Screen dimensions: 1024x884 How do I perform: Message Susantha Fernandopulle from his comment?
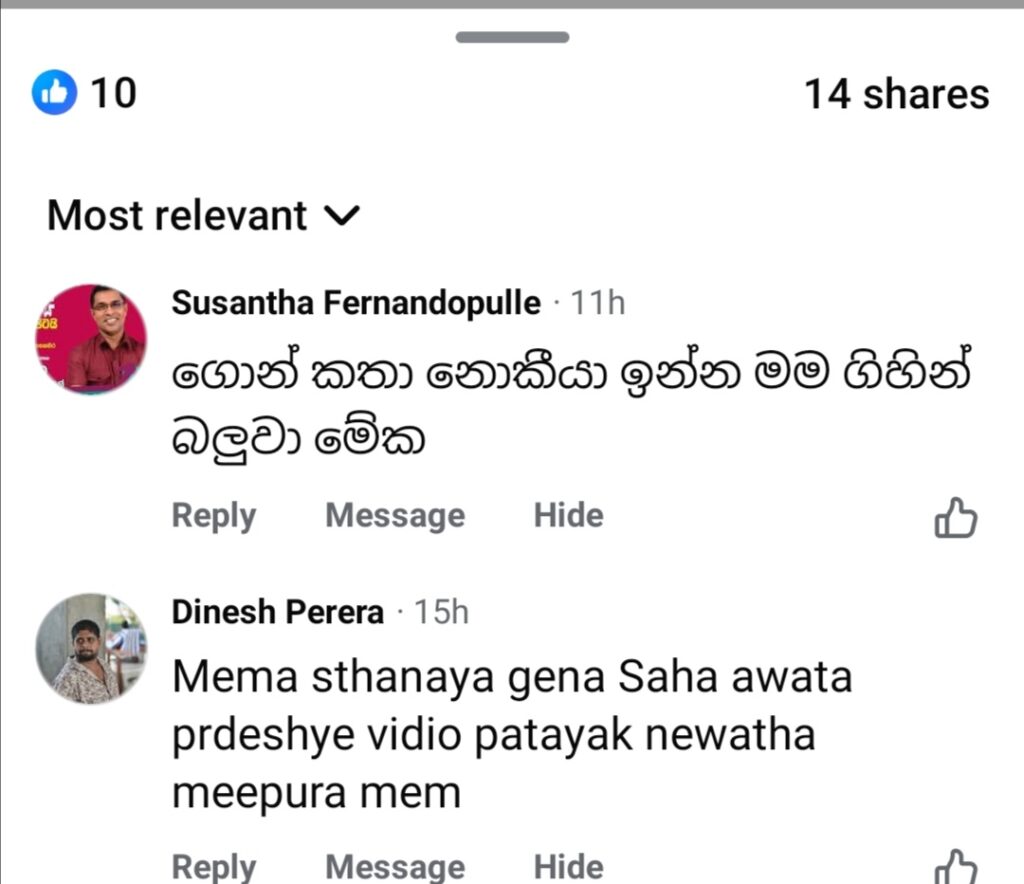pyautogui.click(x=395, y=516)
